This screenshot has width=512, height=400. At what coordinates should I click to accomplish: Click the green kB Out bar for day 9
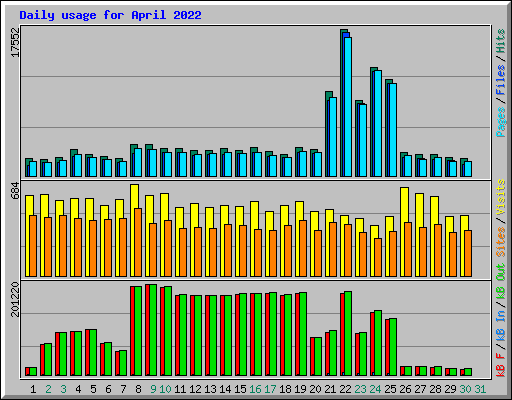pos(153,330)
